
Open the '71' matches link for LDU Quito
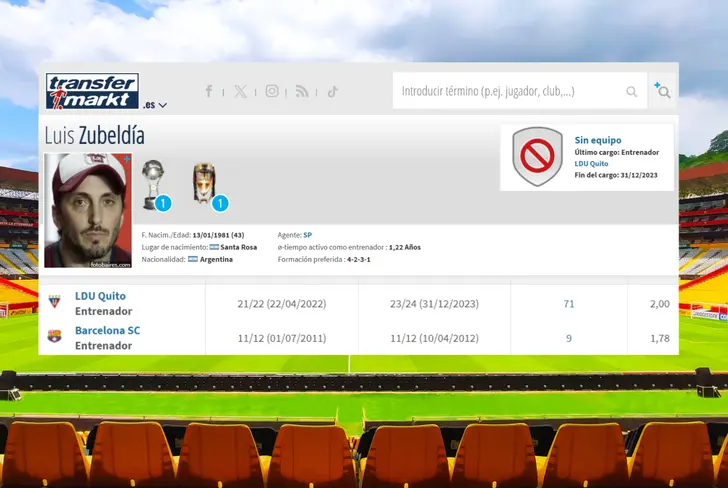[569, 304]
